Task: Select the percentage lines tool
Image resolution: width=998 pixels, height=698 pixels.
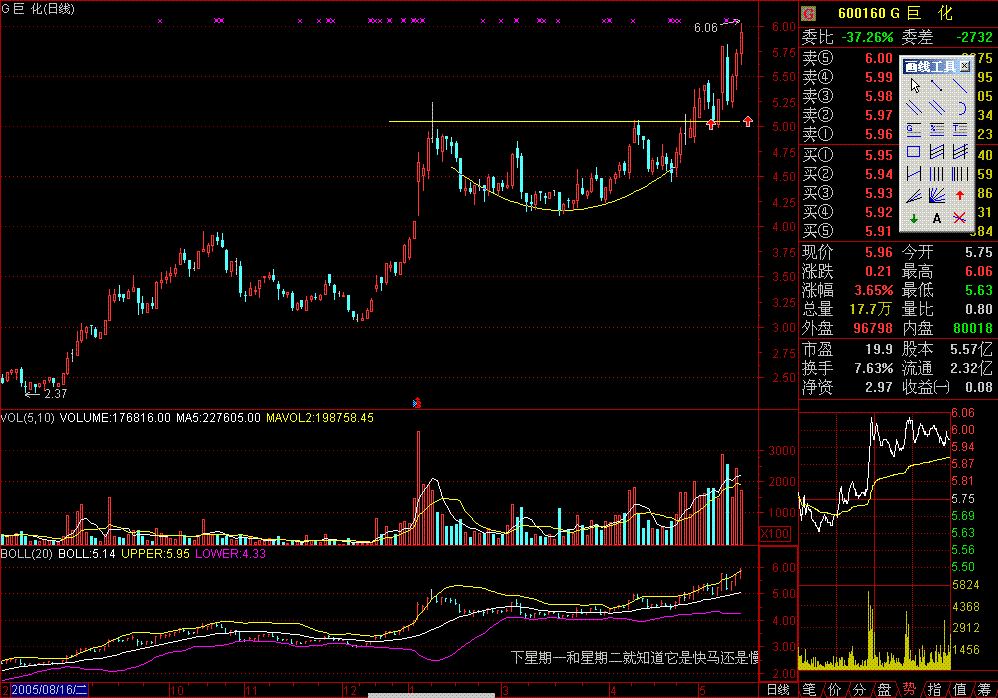Action: [x=936, y=130]
